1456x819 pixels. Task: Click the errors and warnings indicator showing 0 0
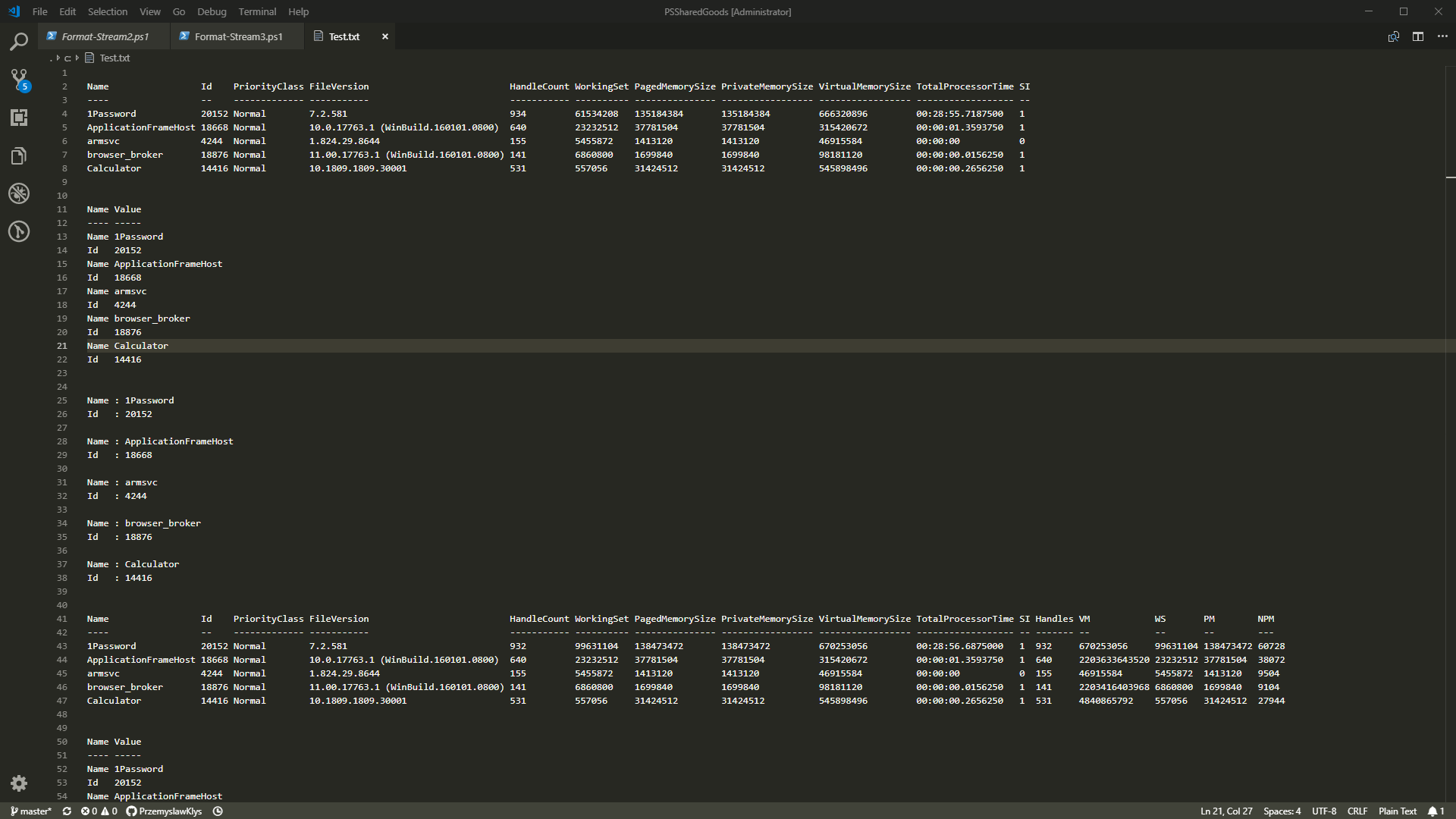pos(99,811)
